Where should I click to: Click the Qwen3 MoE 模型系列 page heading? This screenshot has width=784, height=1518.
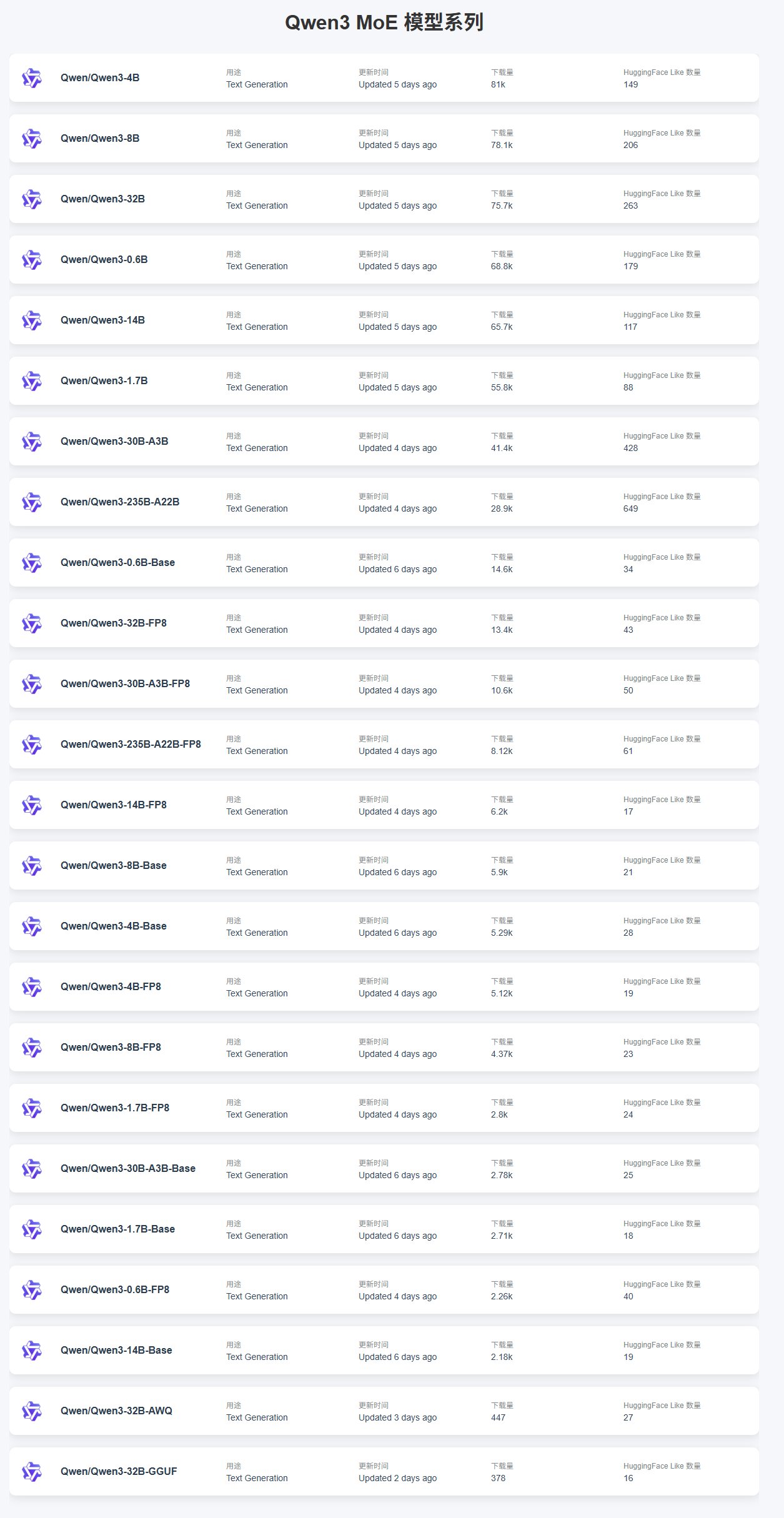(x=384, y=22)
